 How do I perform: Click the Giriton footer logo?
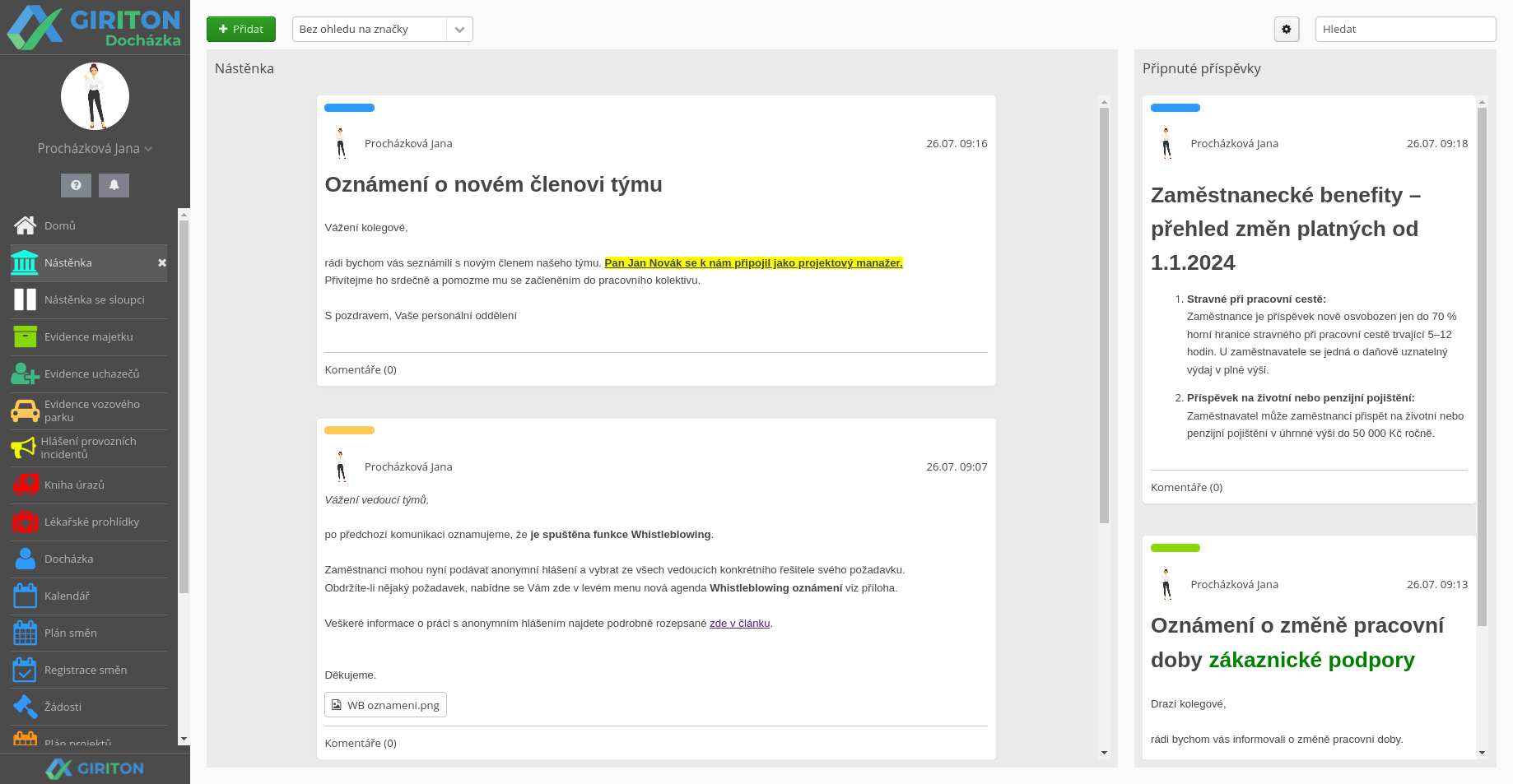(x=95, y=768)
